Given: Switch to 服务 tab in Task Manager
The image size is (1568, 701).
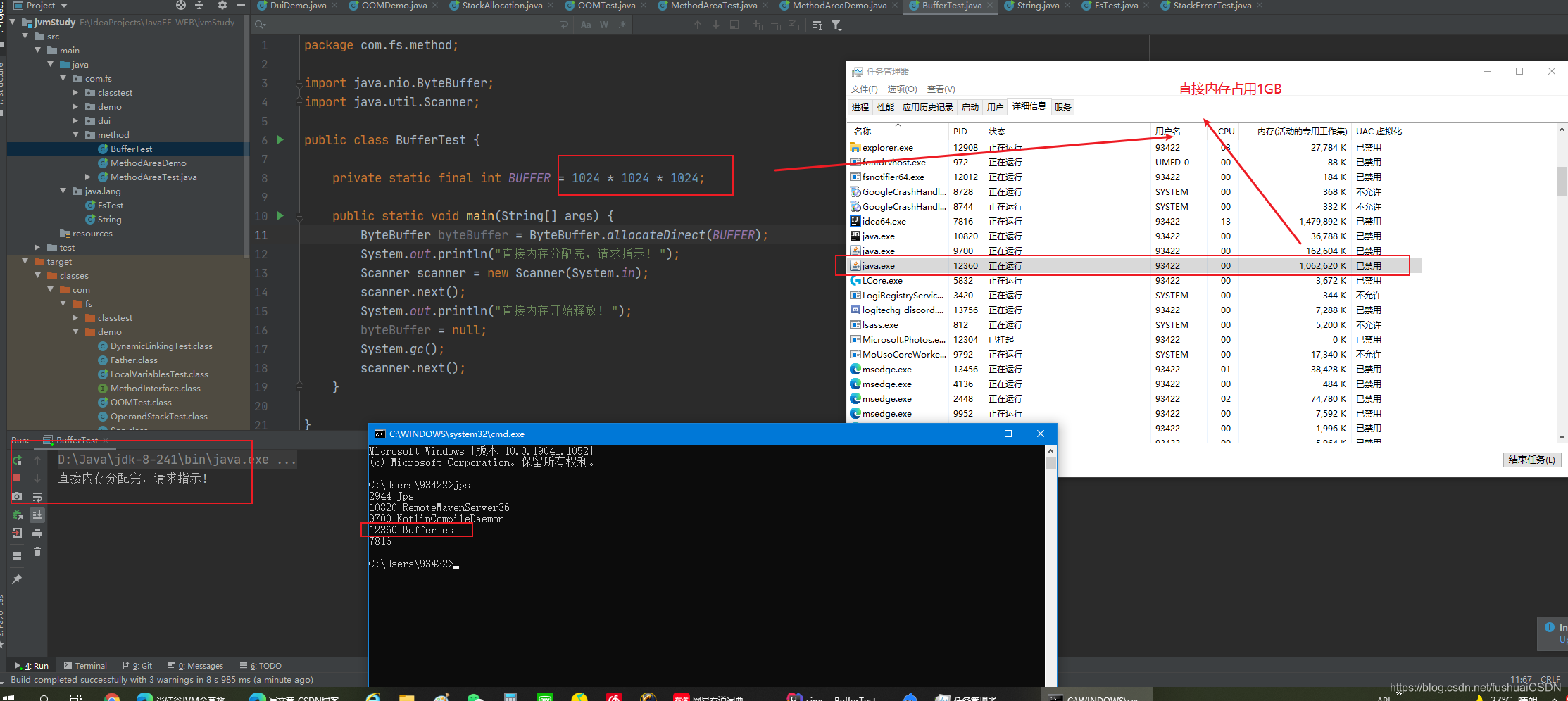Looking at the screenshot, I should 1062,107.
